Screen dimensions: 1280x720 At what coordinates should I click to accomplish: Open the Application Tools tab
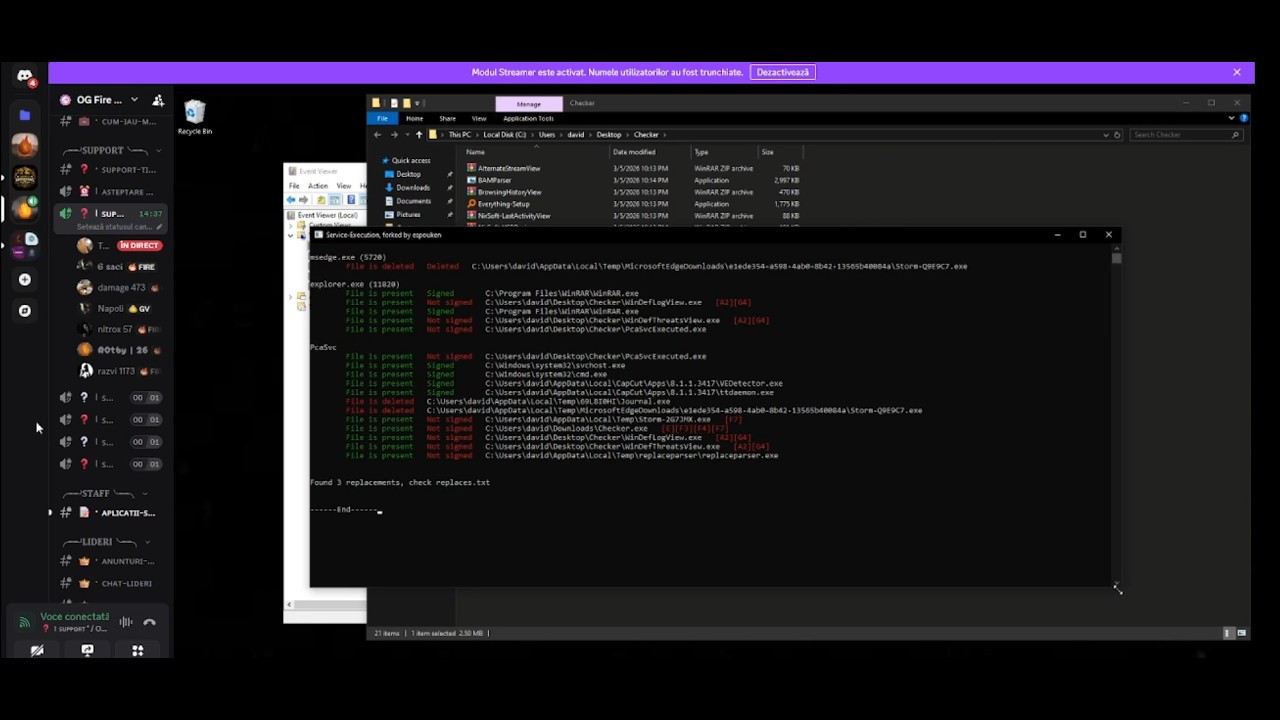click(x=528, y=118)
